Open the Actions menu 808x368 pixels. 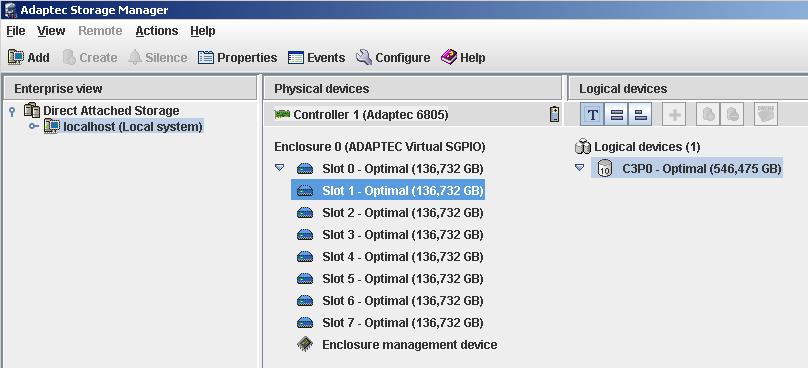click(157, 31)
